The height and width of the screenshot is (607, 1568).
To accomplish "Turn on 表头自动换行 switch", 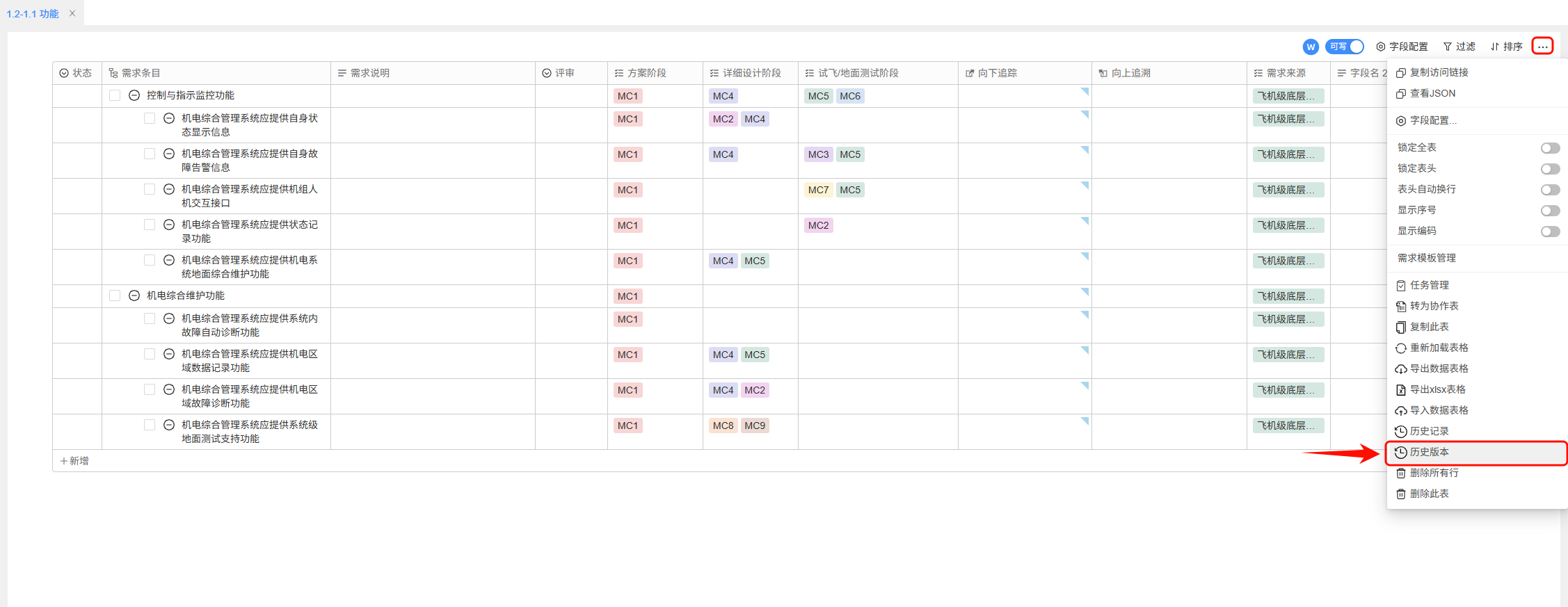I will point(1550,189).
